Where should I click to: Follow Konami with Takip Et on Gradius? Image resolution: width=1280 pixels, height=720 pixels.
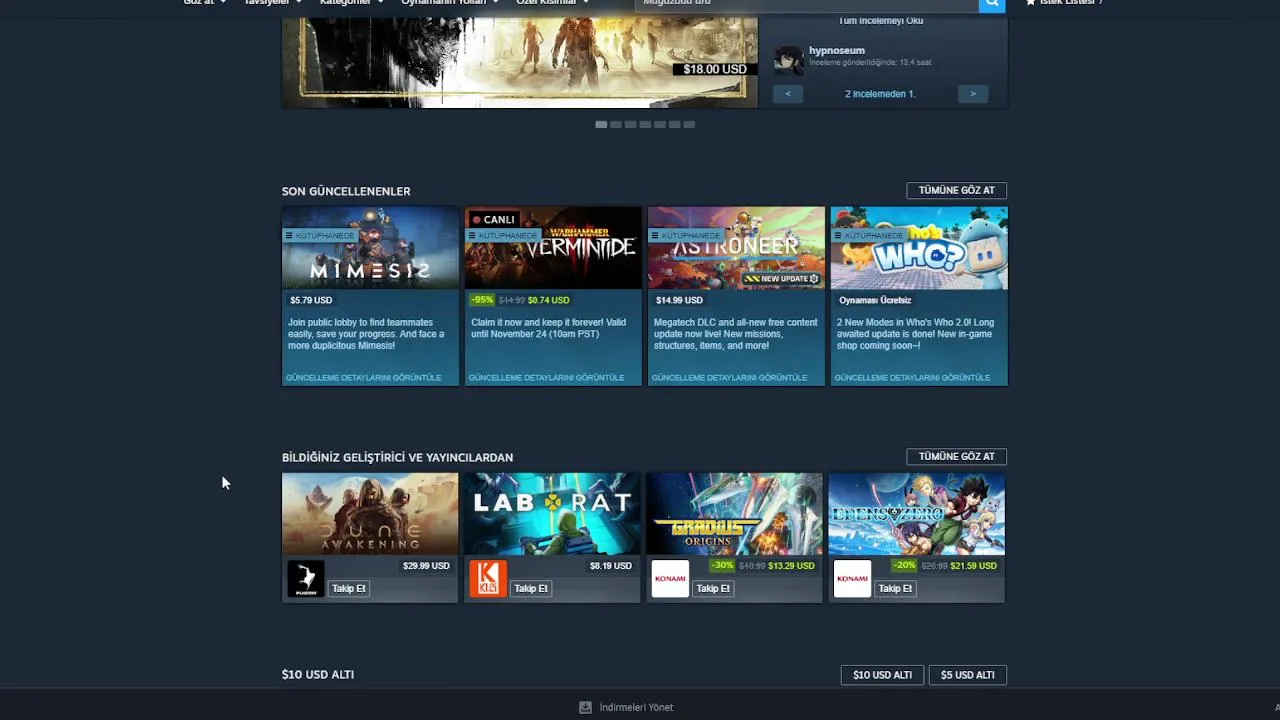[x=713, y=588]
